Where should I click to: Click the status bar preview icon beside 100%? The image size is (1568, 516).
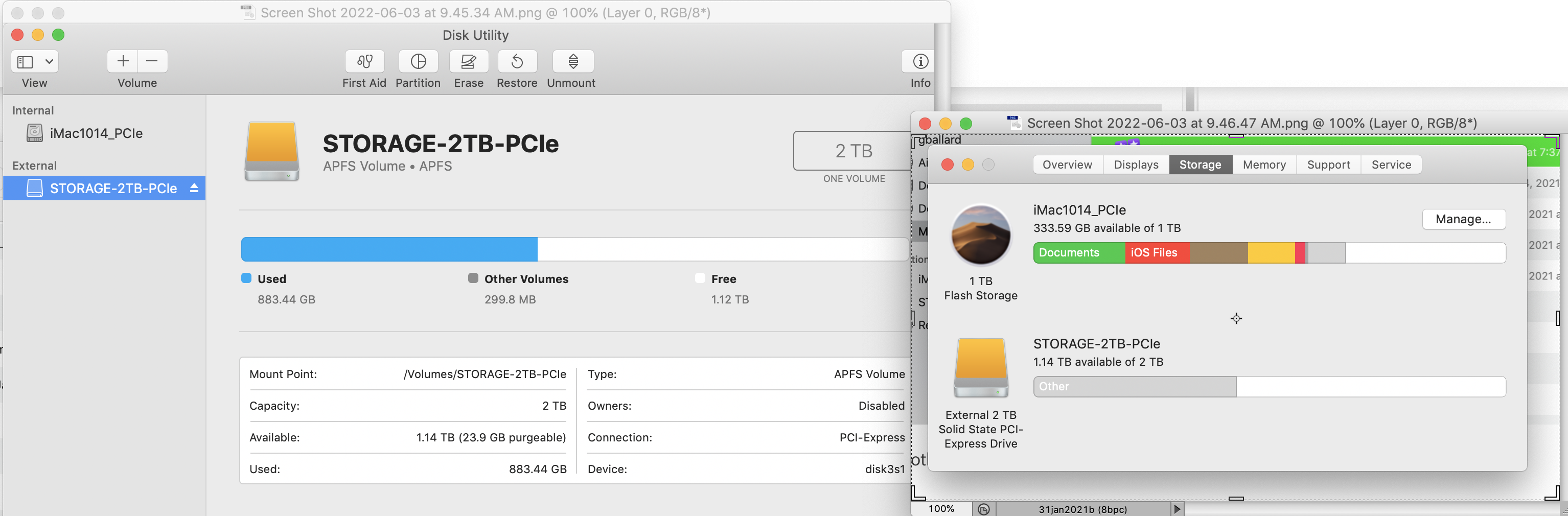[x=984, y=509]
